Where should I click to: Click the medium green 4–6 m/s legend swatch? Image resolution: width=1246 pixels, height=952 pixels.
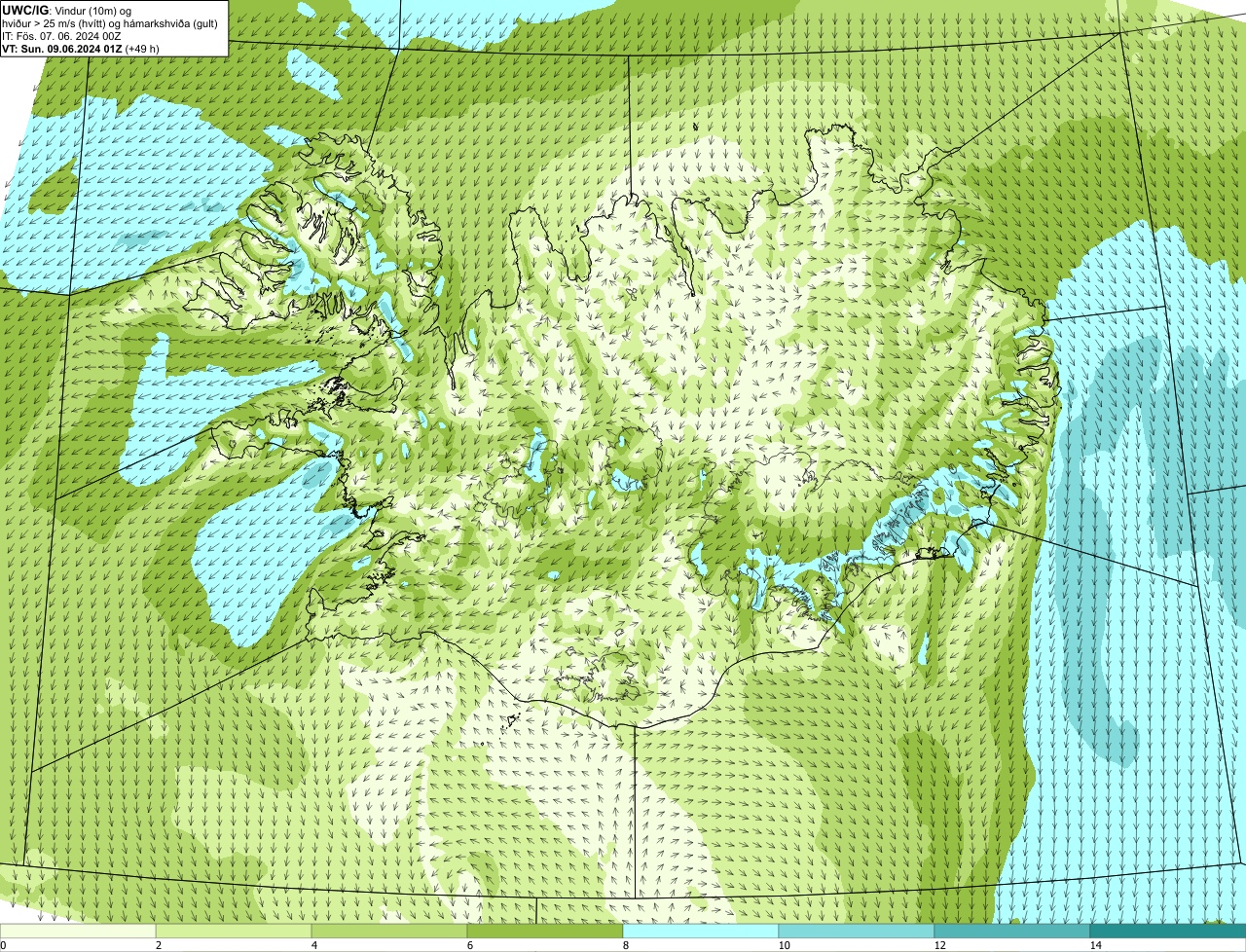pos(389,931)
